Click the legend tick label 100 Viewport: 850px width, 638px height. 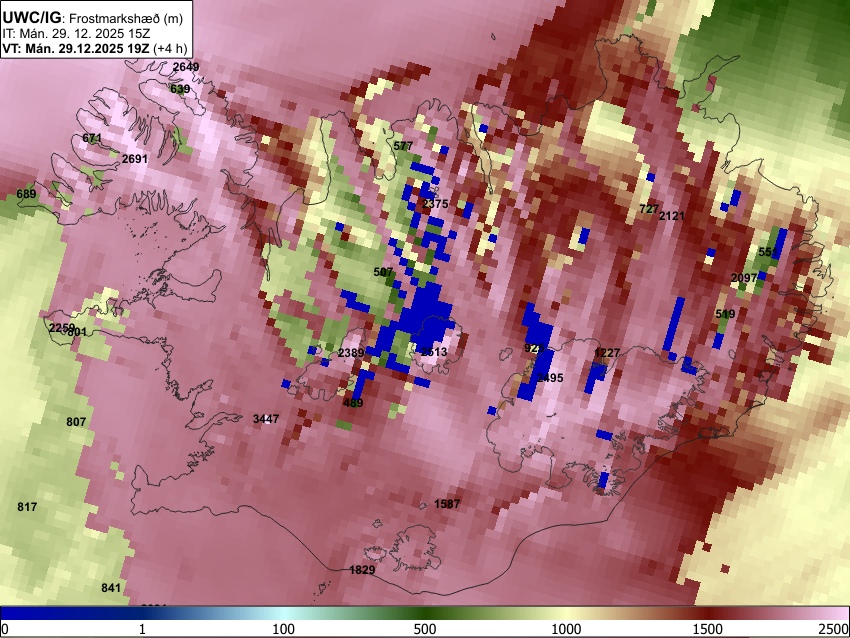coord(284,629)
